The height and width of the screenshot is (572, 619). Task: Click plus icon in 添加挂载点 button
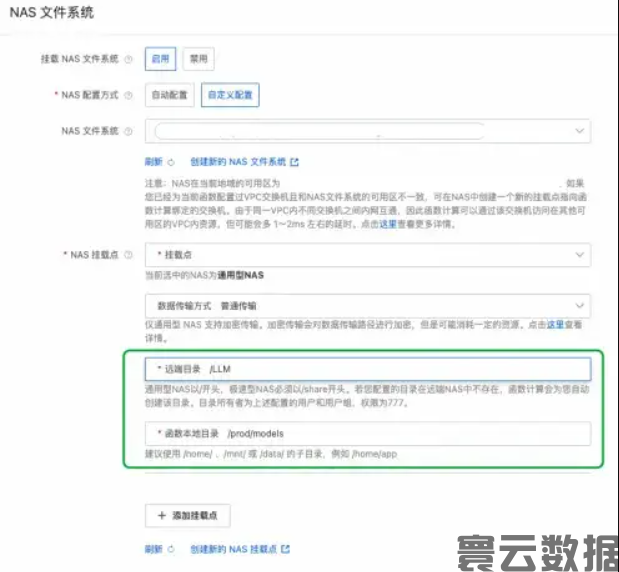click(x=162, y=516)
